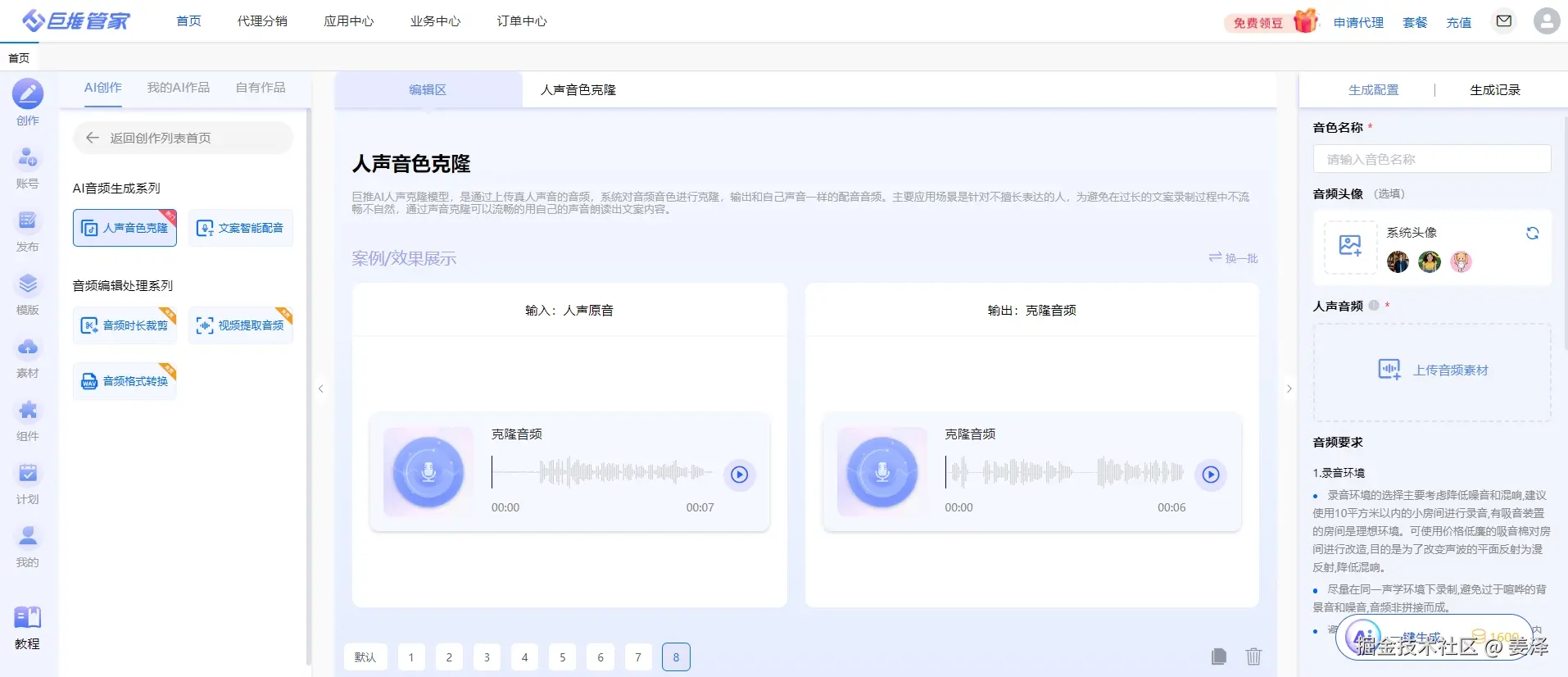1568x677 pixels.
Task: Select the 音频格式转换 tool
Action: [x=125, y=381]
